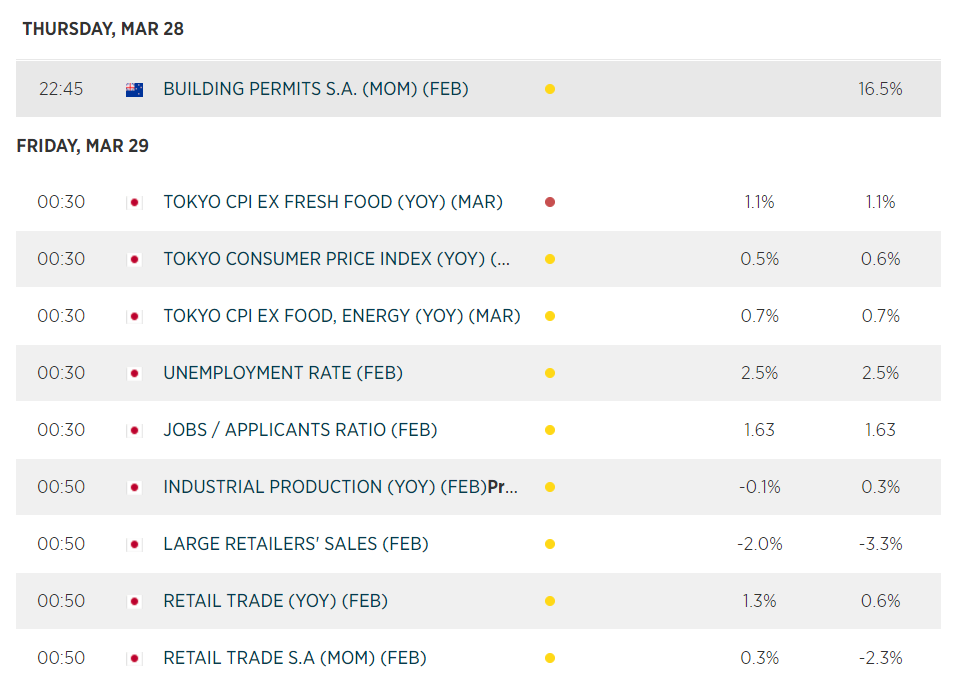Screen dimensions: 959x687
Task: Click yellow volatility dot for Industrial Production
Action: [550, 487]
